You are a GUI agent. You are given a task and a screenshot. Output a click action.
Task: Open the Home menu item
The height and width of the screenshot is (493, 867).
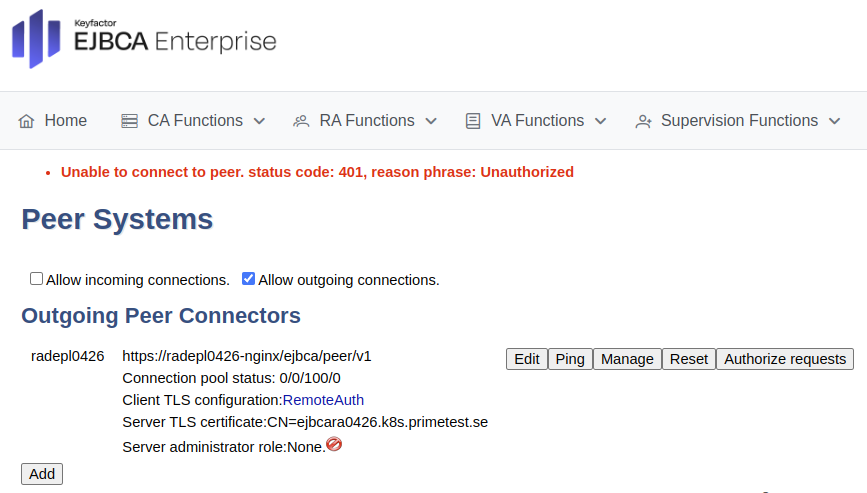[x=65, y=121]
